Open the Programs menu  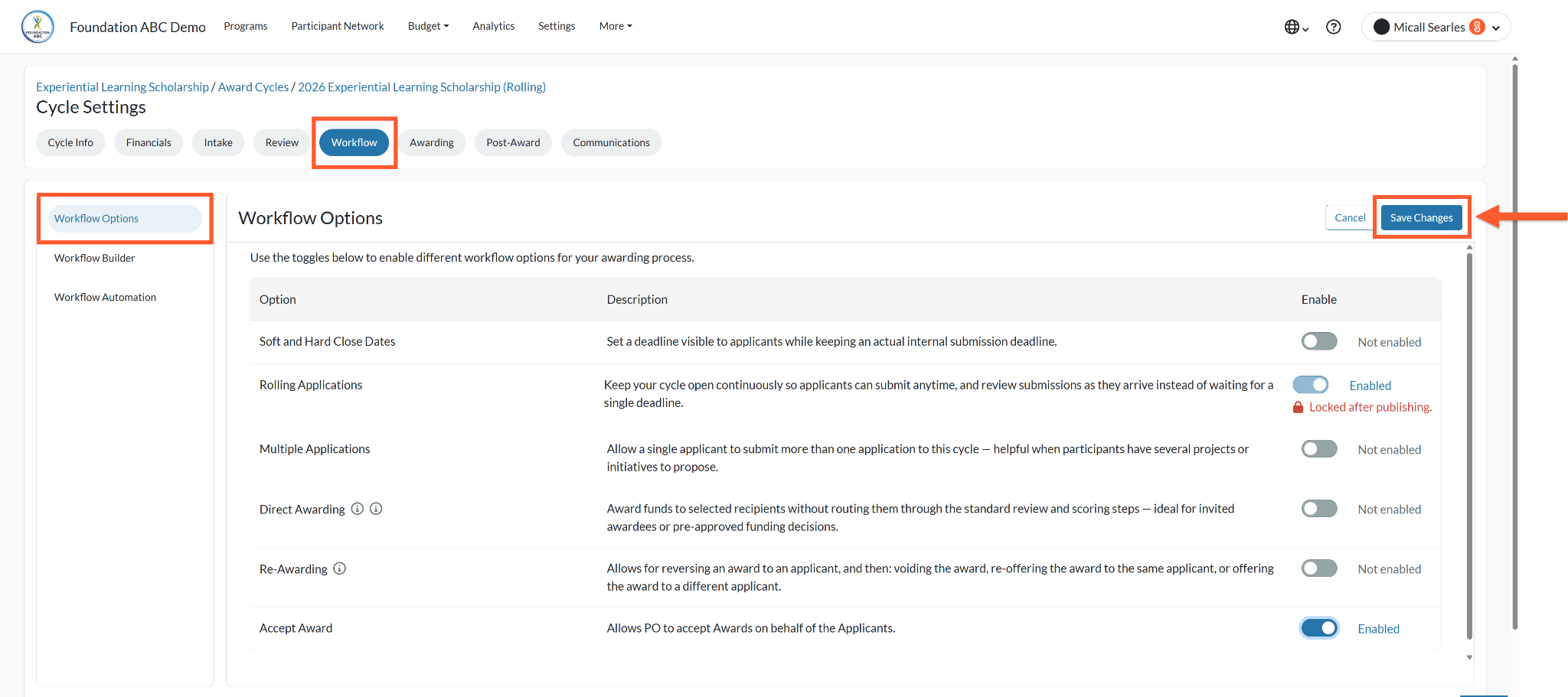[x=246, y=26]
